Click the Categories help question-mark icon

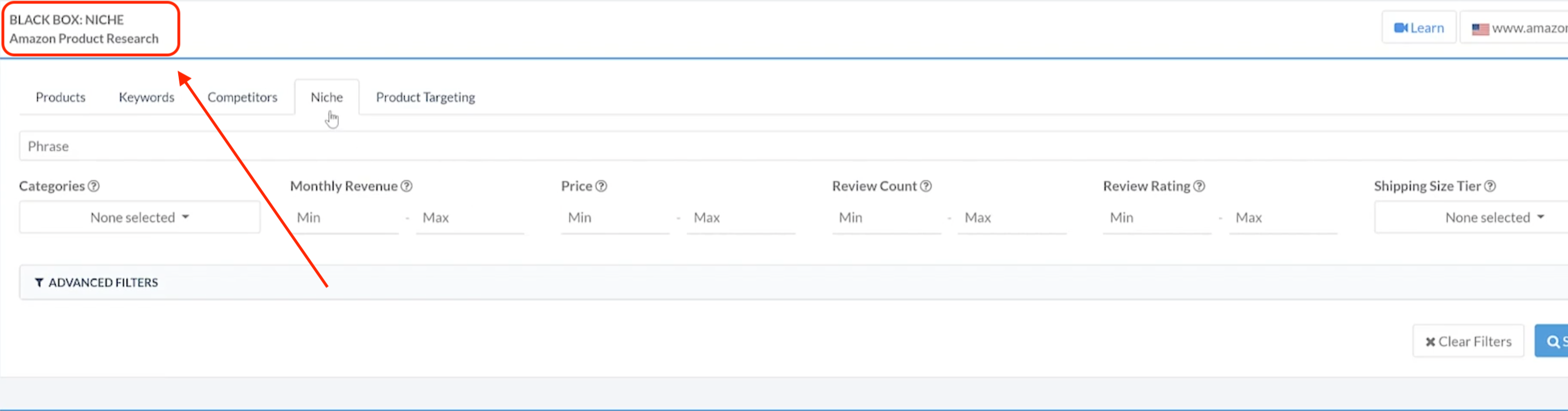click(94, 186)
